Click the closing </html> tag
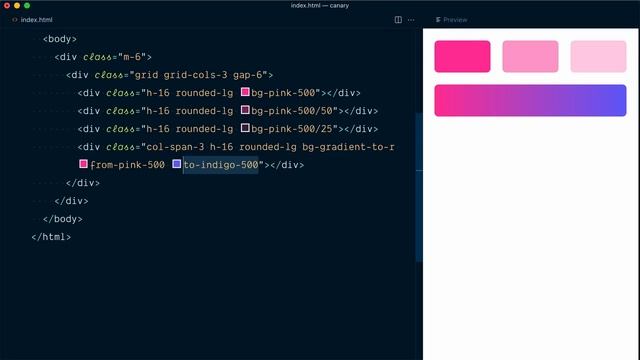This screenshot has height=360, width=640. (x=51, y=237)
